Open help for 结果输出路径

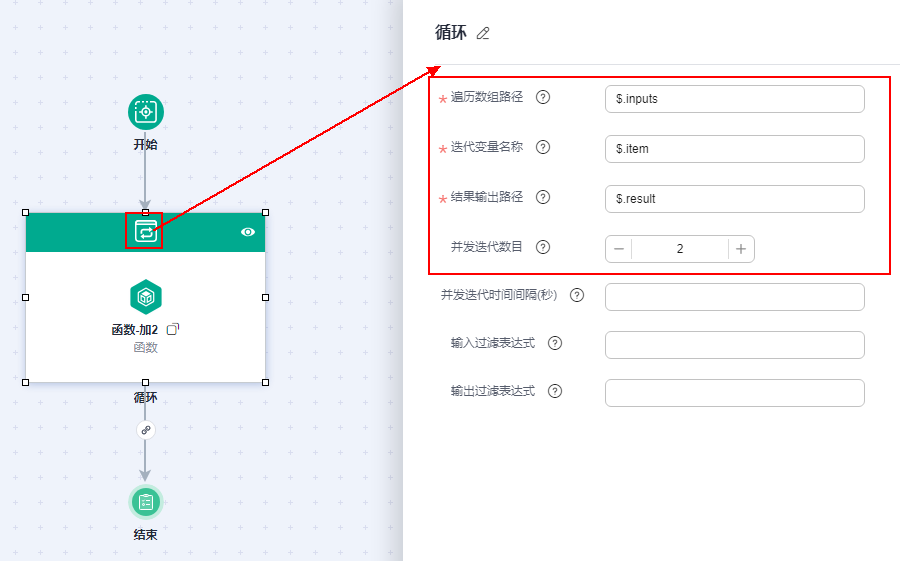pos(543,197)
